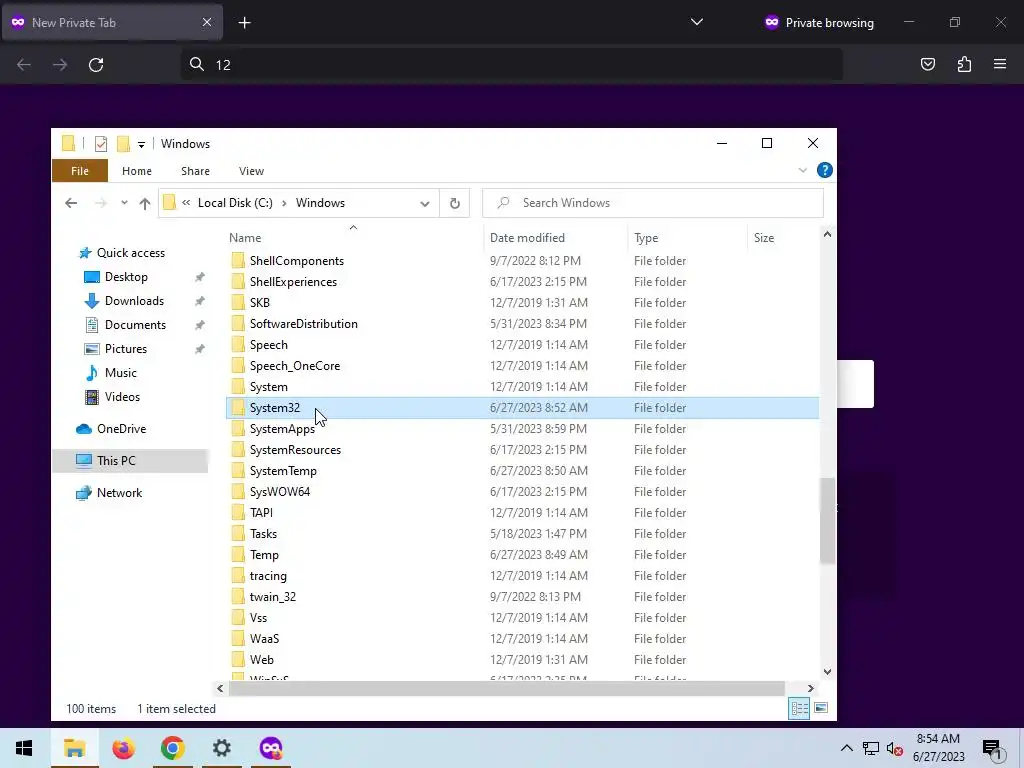Switch to the View ribbon tab

coord(251,171)
